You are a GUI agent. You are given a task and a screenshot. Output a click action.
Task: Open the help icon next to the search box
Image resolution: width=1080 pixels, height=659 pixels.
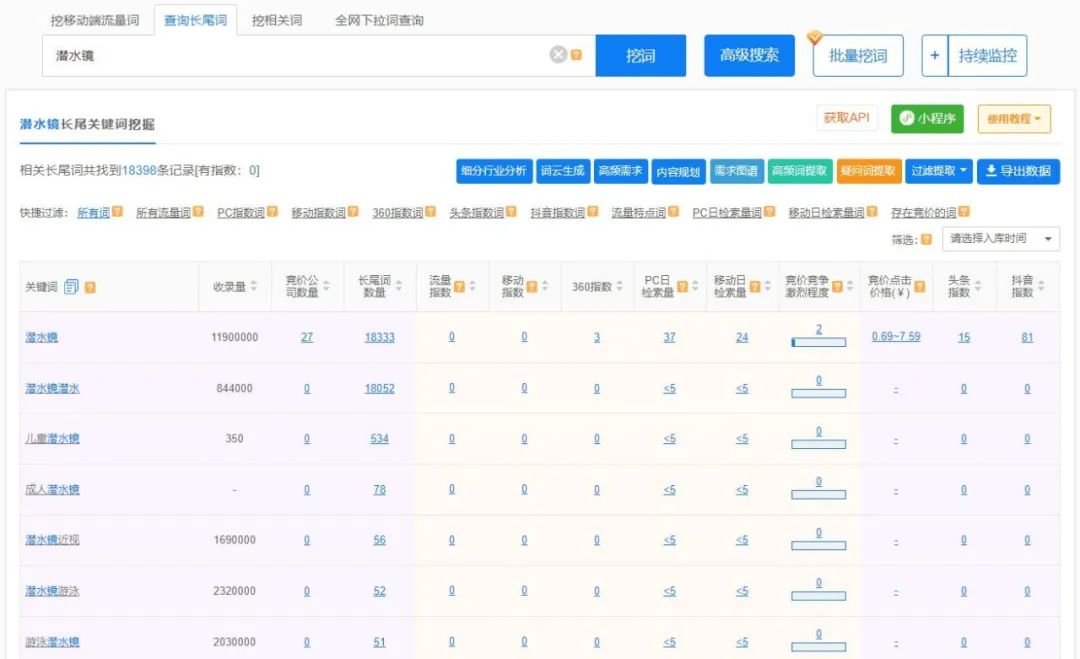coord(575,56)
